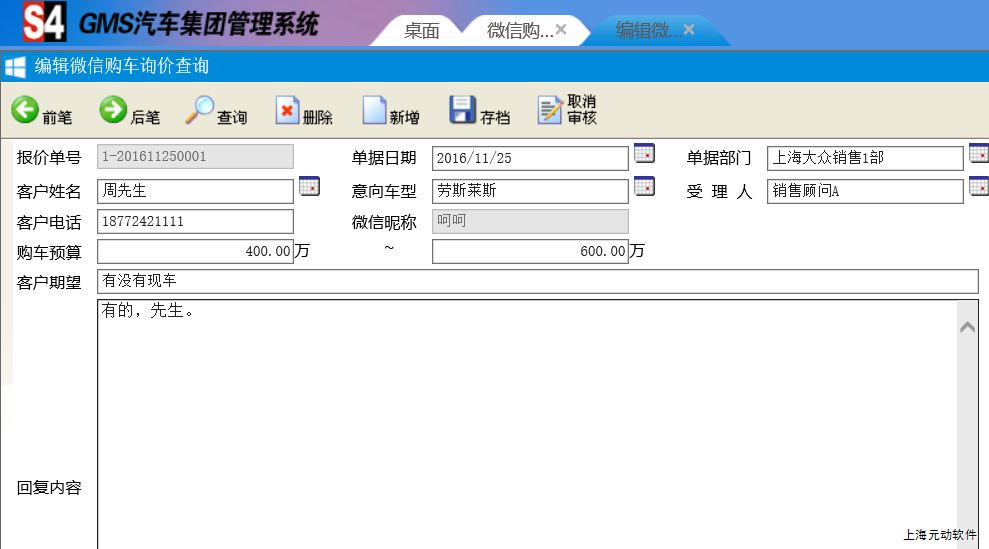Open date picker beside 单据日期 field
The height and width of the screenshot is (549, 989).
coord(644,154)
